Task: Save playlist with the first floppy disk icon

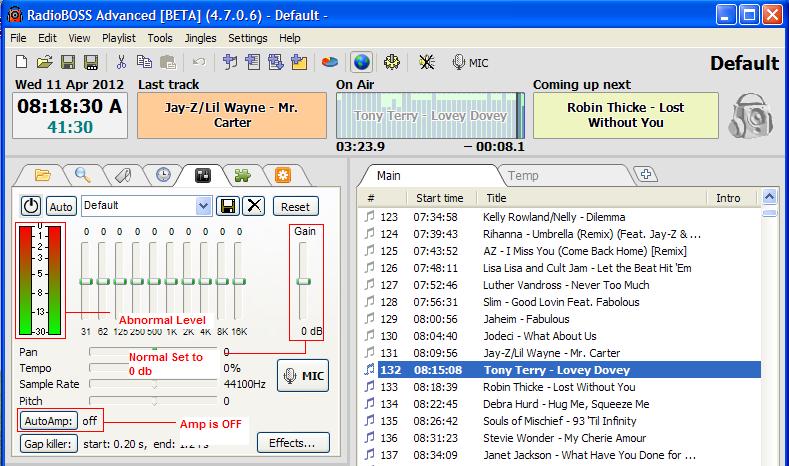Action: (x=68, y=62)
